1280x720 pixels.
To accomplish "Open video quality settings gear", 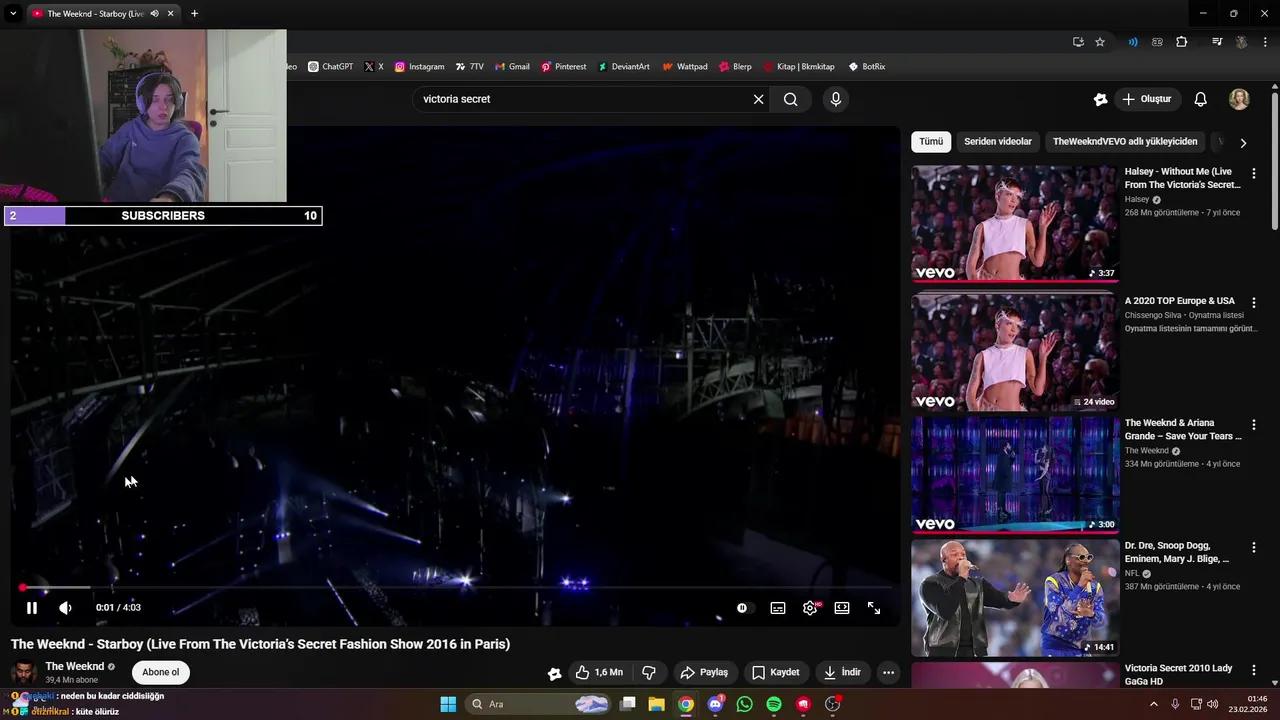I will tap(809, 608).
